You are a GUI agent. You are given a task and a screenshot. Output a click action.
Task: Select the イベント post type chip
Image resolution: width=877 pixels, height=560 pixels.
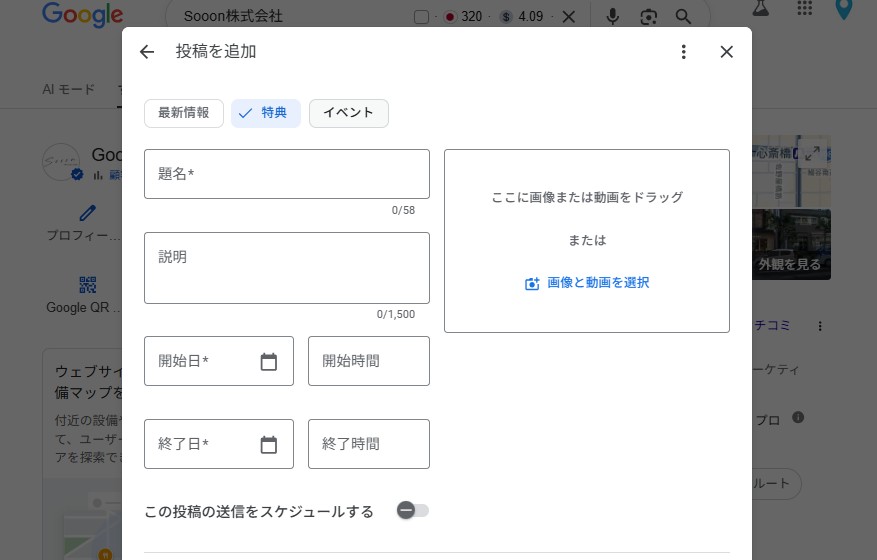click(348, 113)
